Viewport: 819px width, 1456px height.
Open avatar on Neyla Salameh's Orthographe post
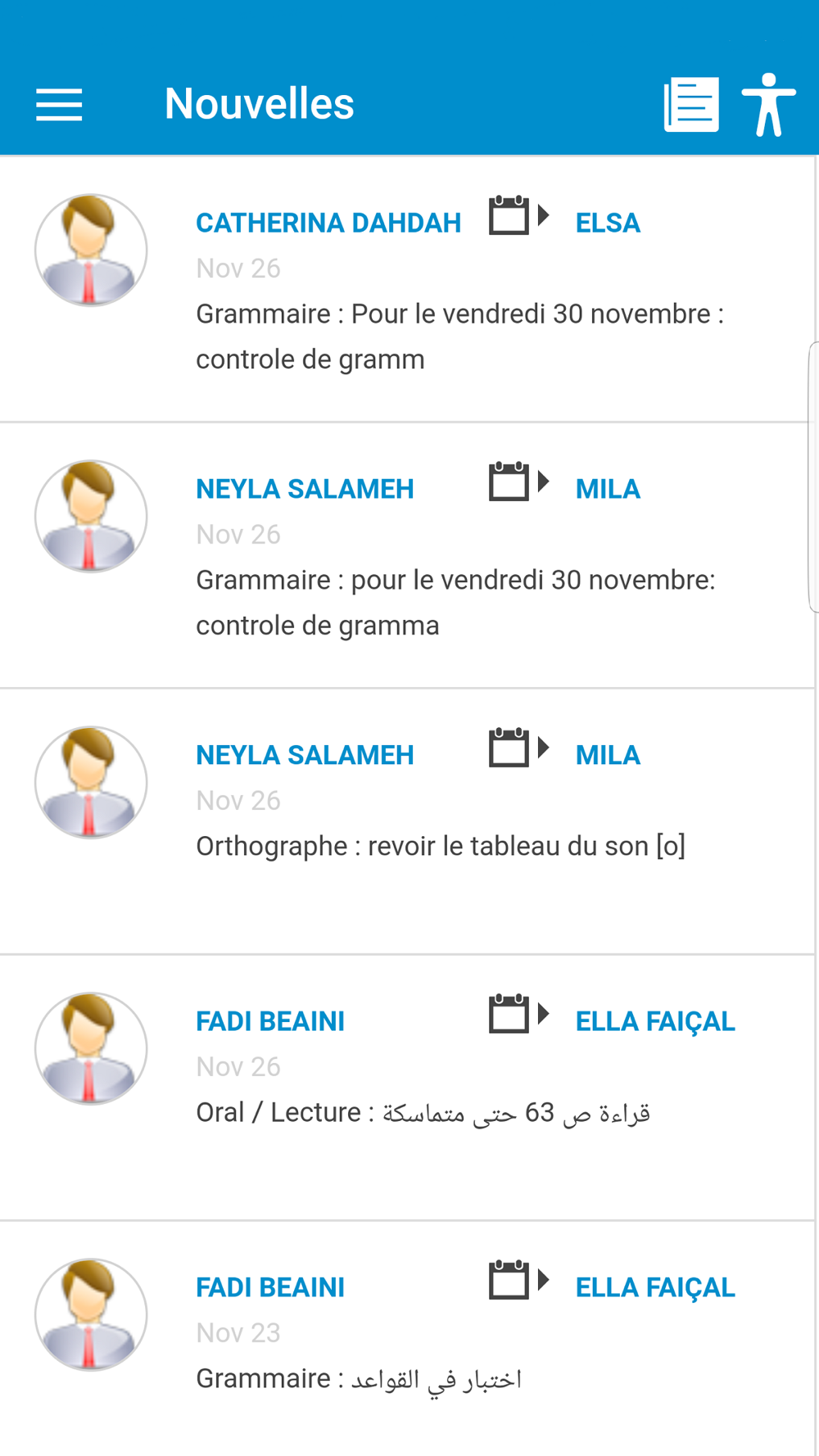(91, 782)
